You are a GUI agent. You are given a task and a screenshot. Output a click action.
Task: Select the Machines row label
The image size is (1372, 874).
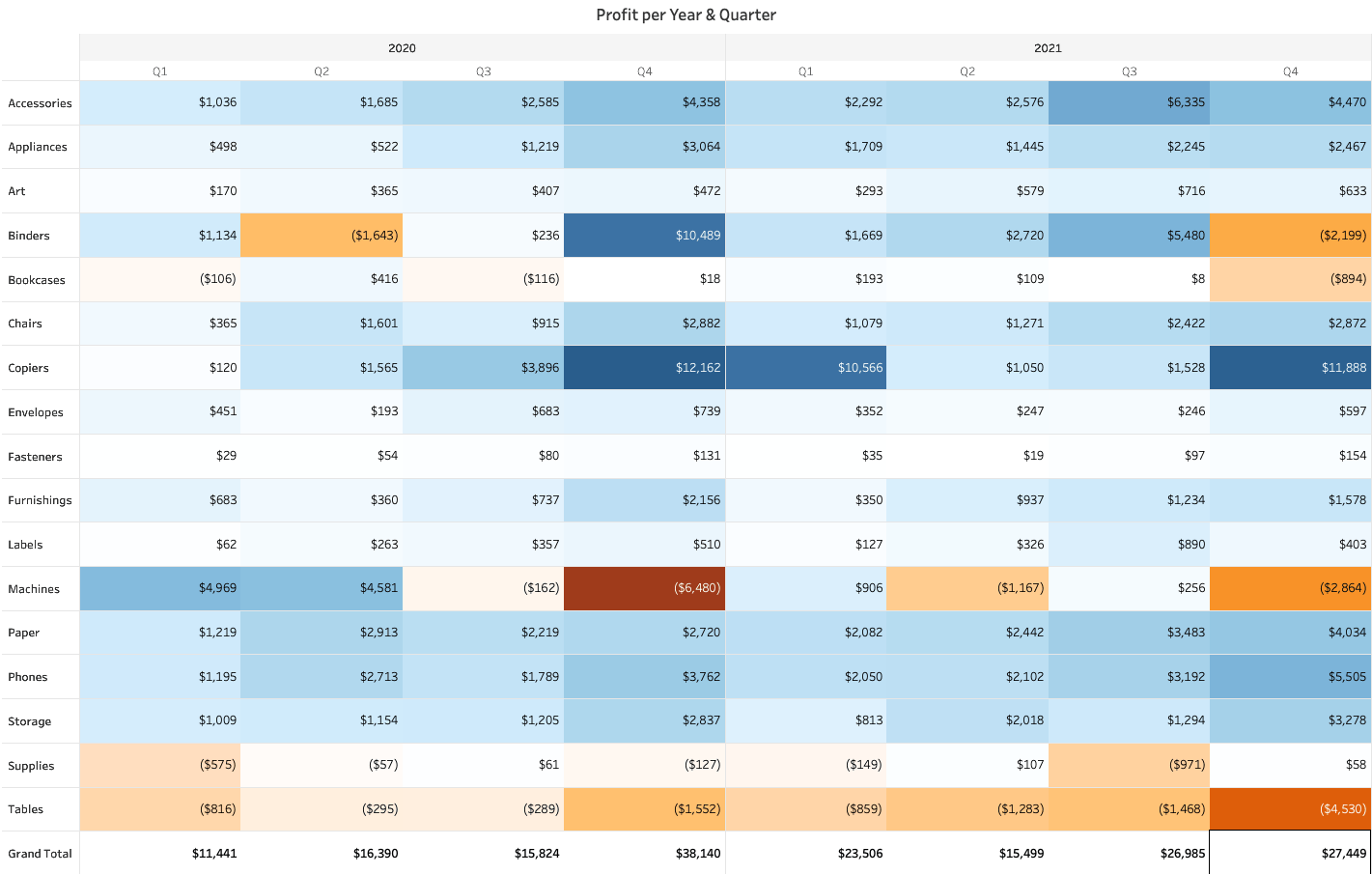pos(34,589)
